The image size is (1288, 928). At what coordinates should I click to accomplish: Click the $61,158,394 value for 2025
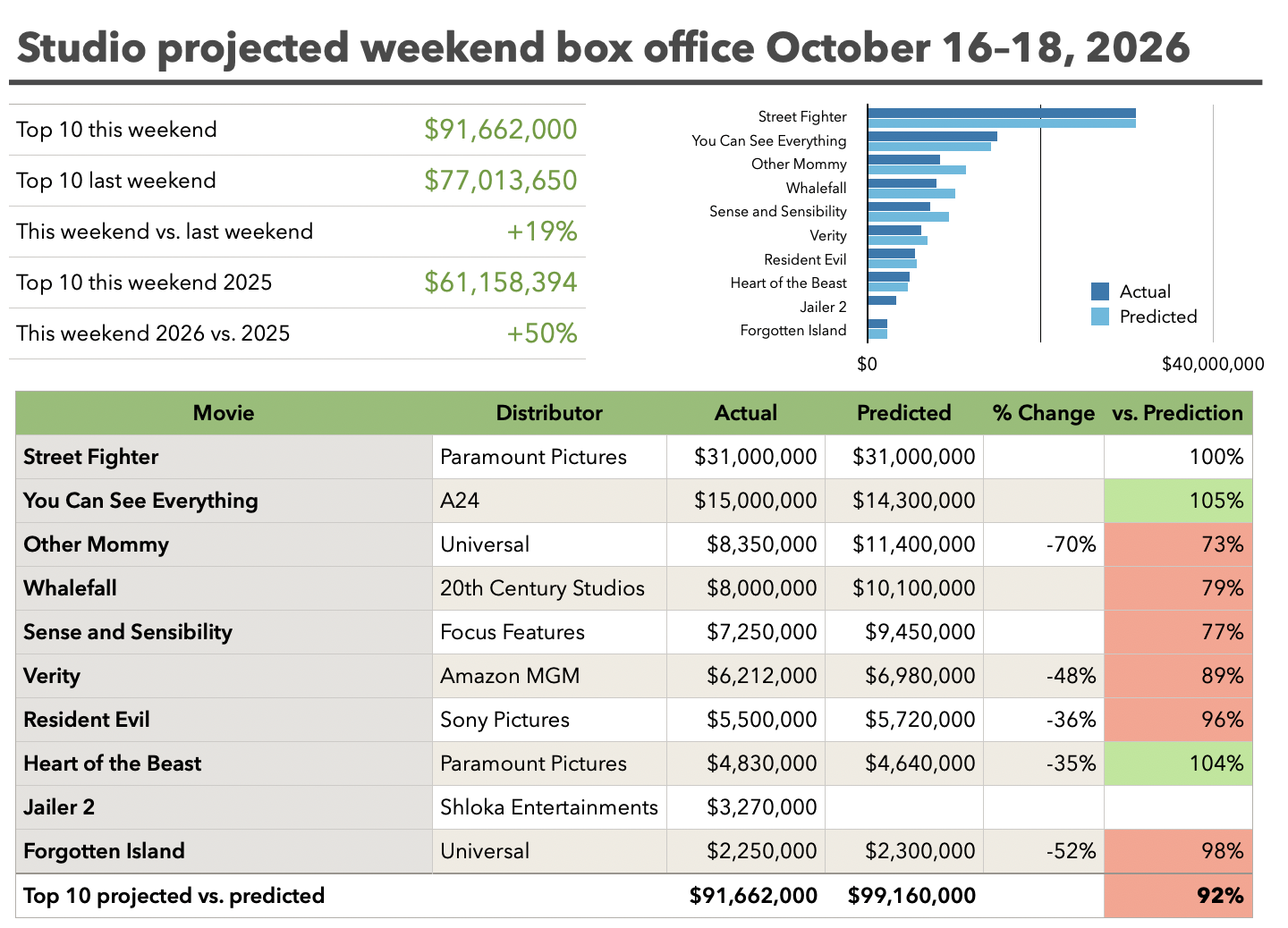click(501, 283)
